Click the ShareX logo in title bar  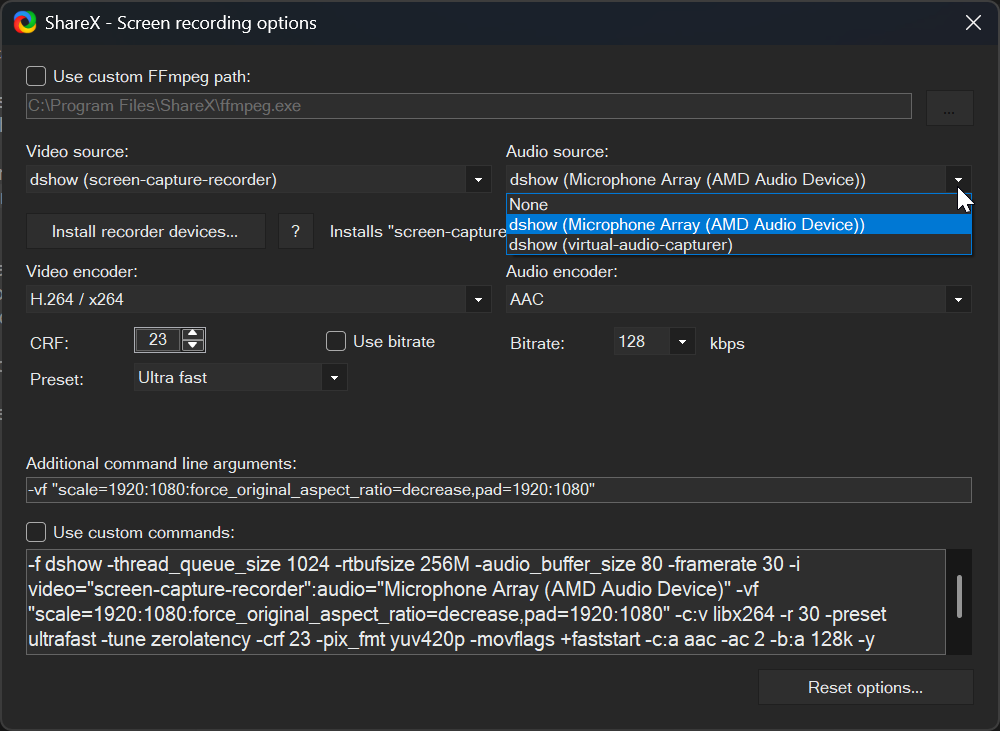click(25, 22)
